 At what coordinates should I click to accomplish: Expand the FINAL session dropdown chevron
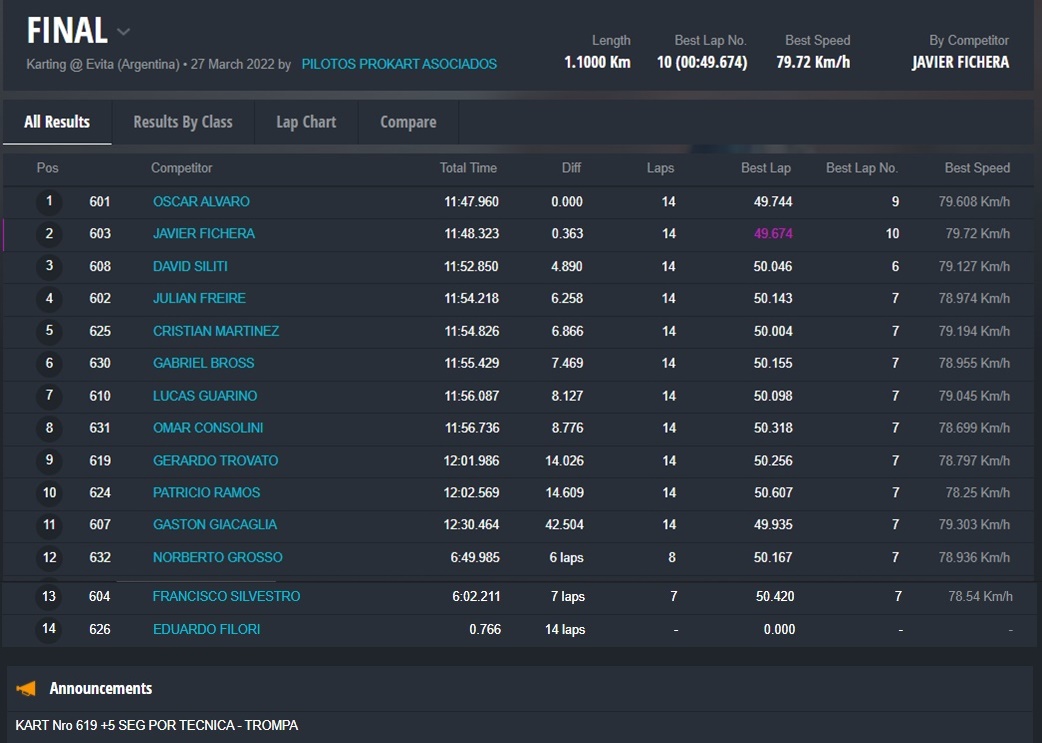[123, 32]
